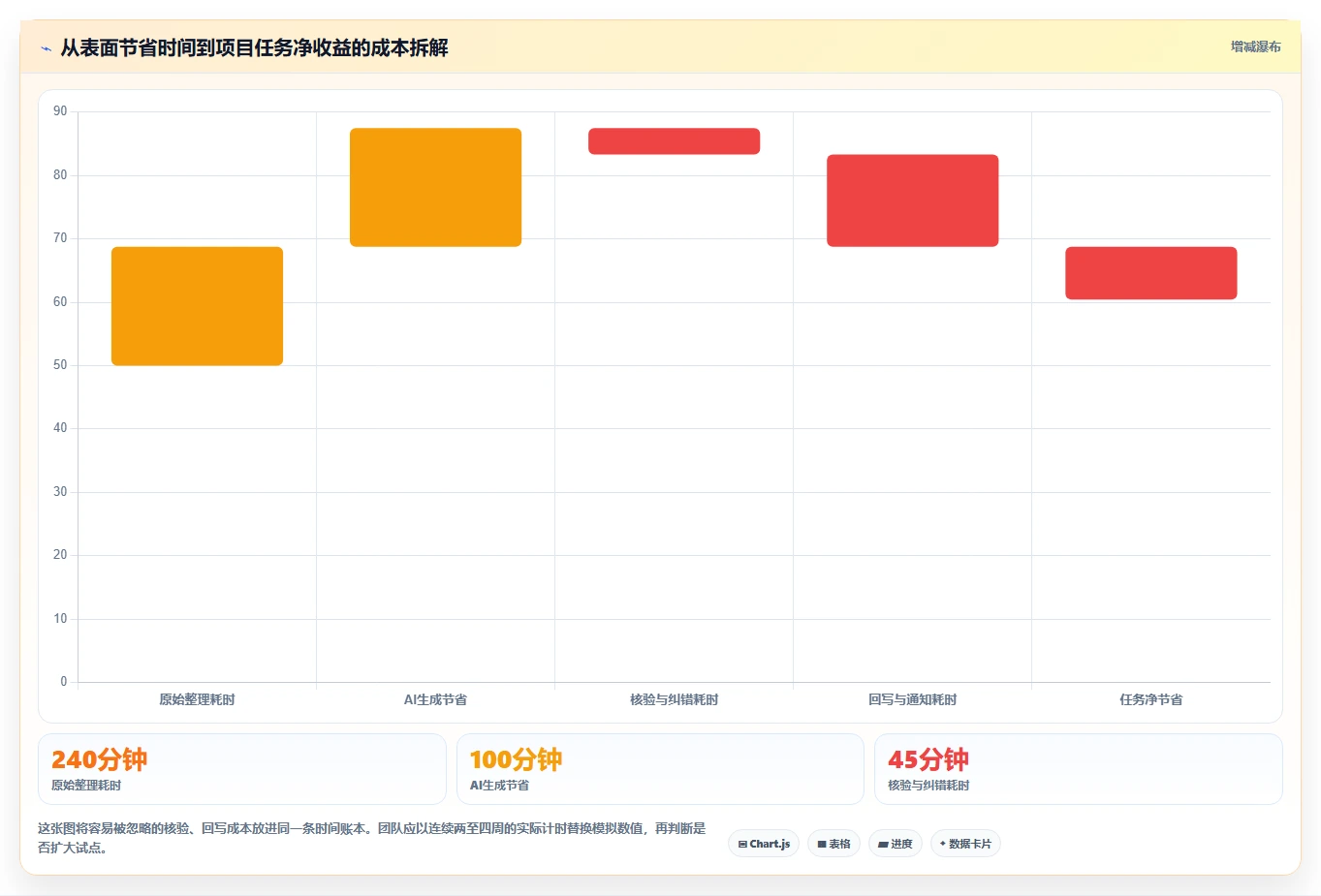Click the 100分钟 stat card
The width and height of the screenshot is (1321, 896).
[x=660, y=769]
